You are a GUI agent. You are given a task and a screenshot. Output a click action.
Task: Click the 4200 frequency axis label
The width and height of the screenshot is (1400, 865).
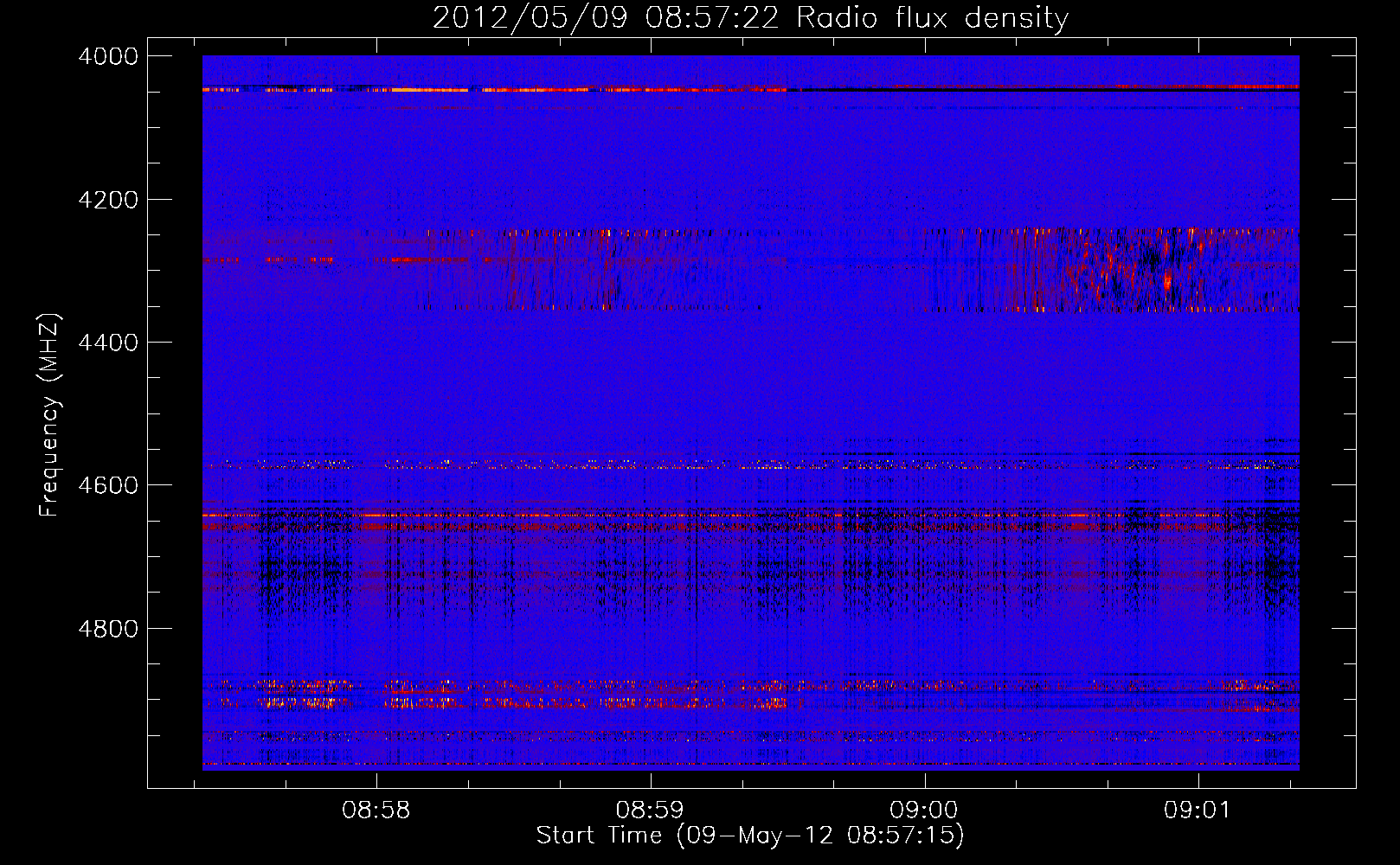pyautogui.click(x=108, y=200)
